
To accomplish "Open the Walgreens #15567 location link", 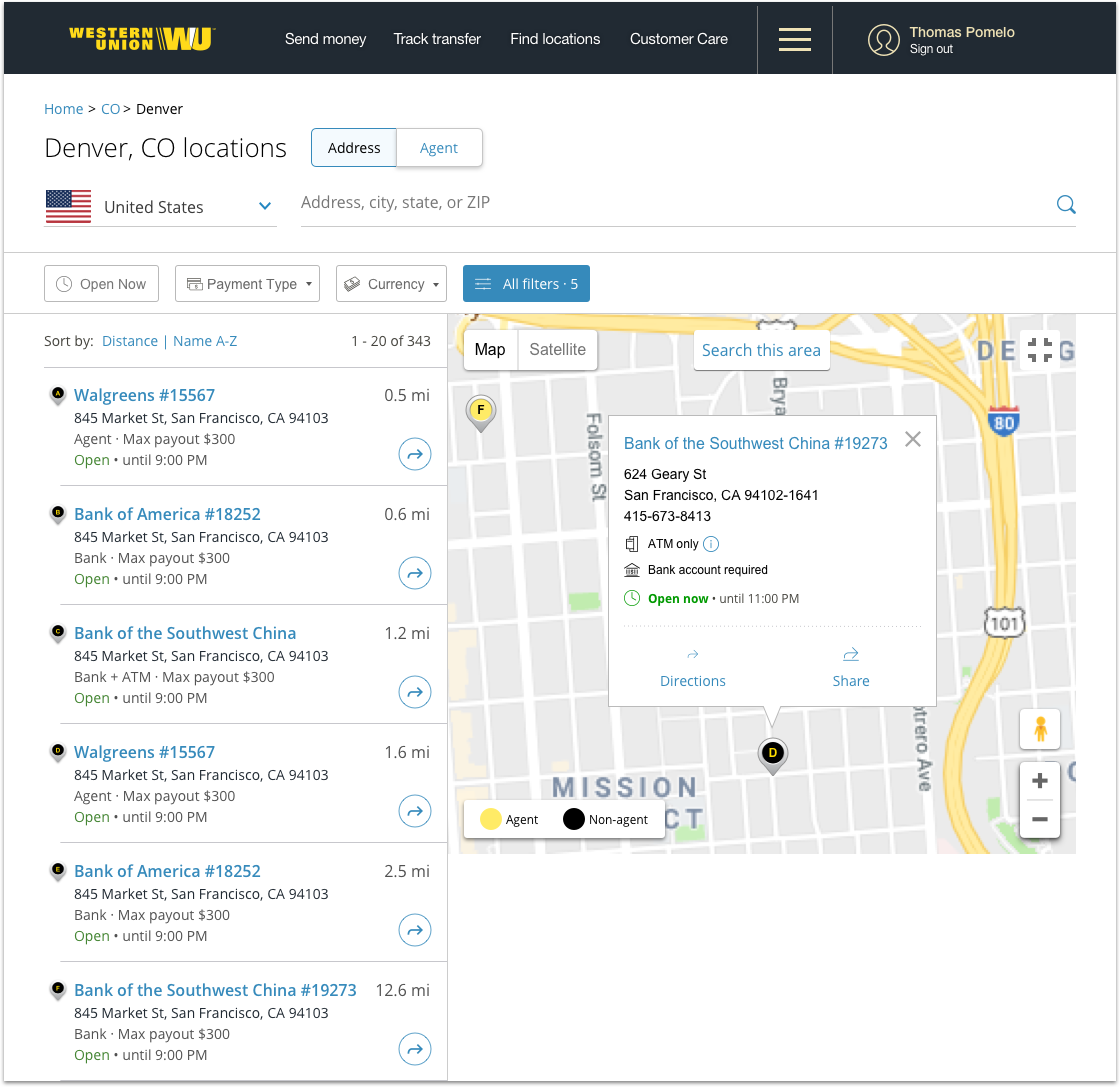I will 143,395.
